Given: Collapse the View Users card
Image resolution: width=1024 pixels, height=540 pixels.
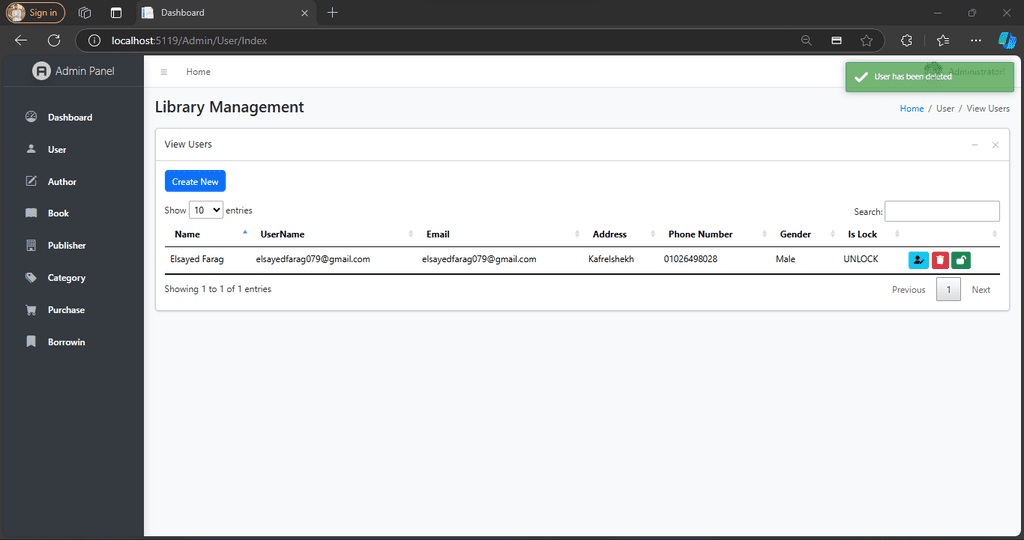Looking at the screenshot, I should click(x=974, y=145).
